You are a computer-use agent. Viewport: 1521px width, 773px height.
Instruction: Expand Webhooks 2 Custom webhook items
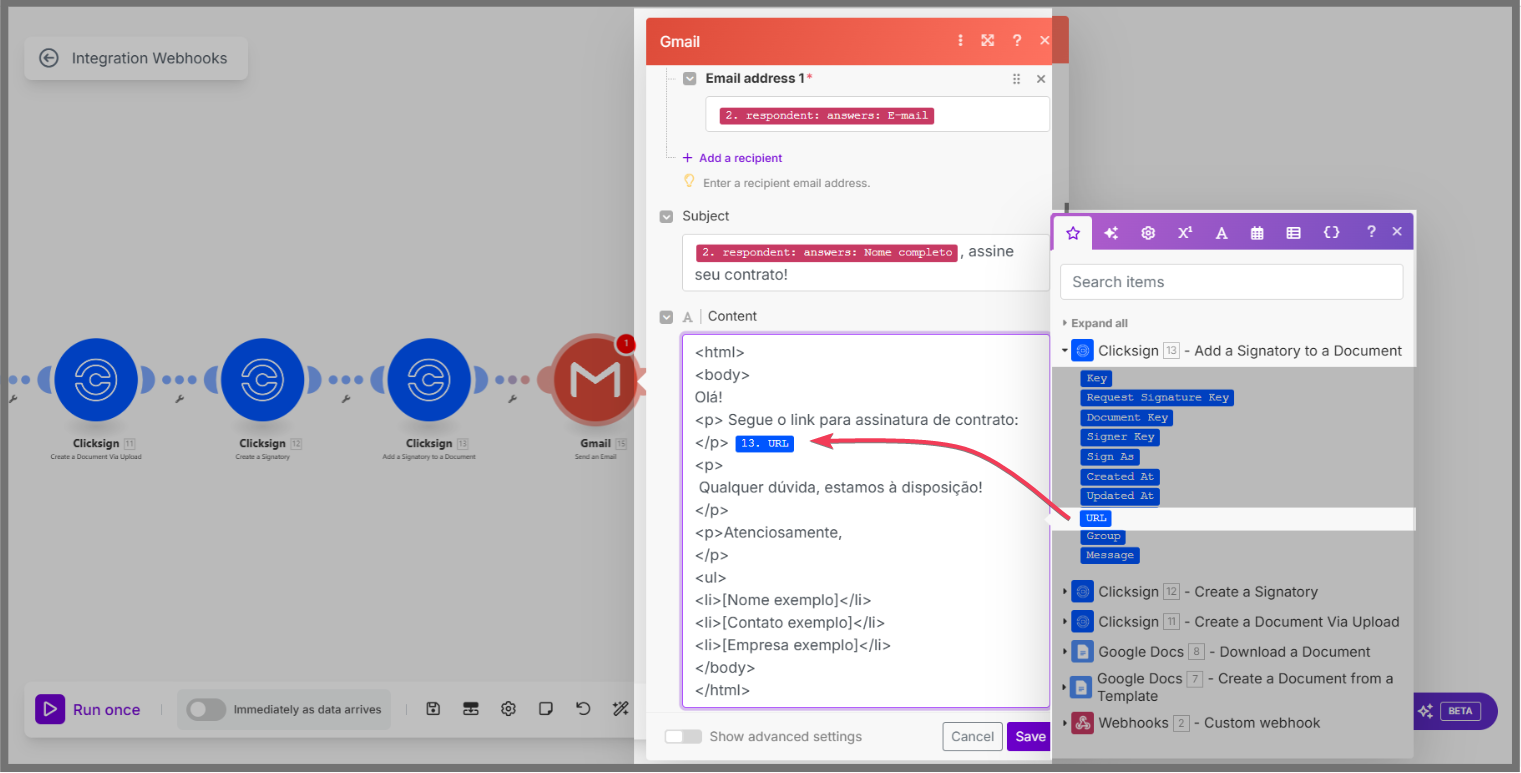pos(1065,723)
